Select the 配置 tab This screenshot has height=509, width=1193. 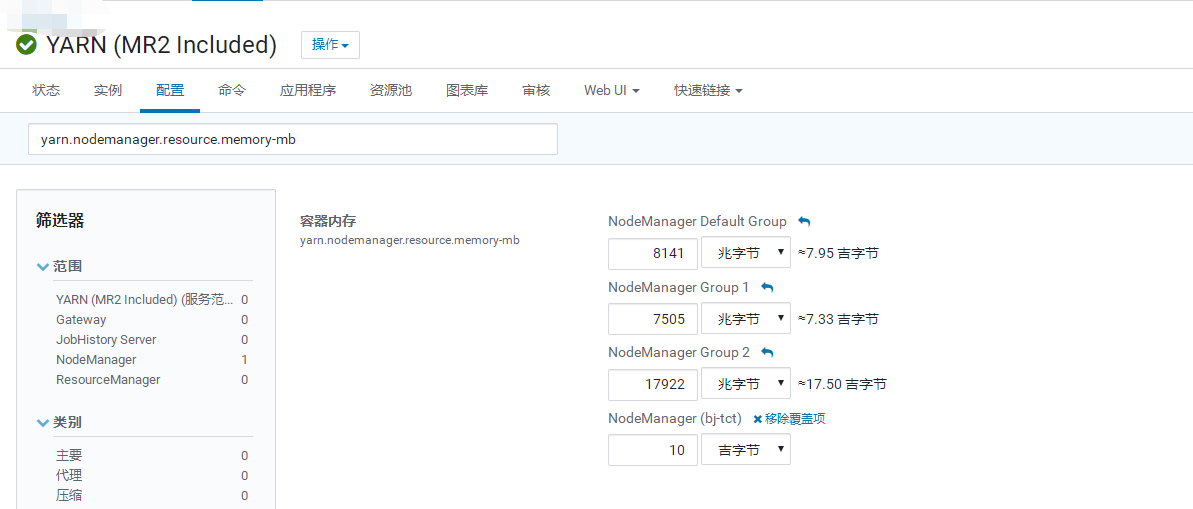(170, 91)
